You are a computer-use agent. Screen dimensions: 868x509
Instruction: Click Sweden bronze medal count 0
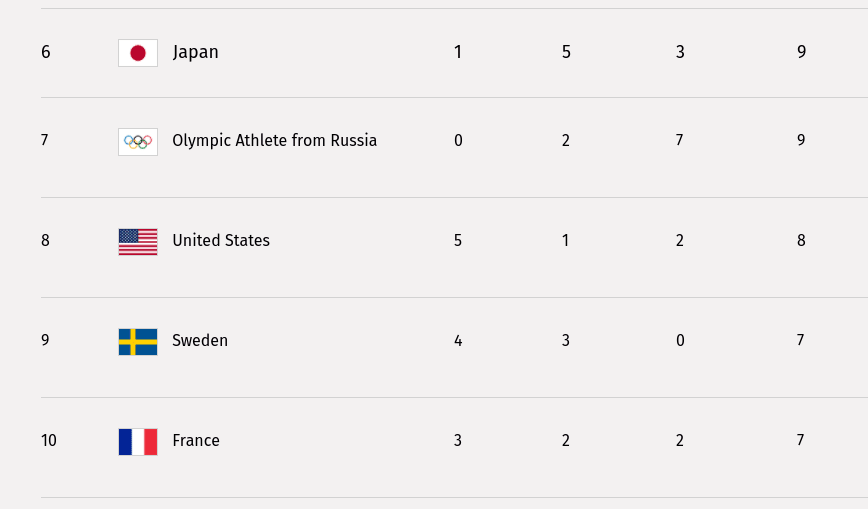click(680, 341)
